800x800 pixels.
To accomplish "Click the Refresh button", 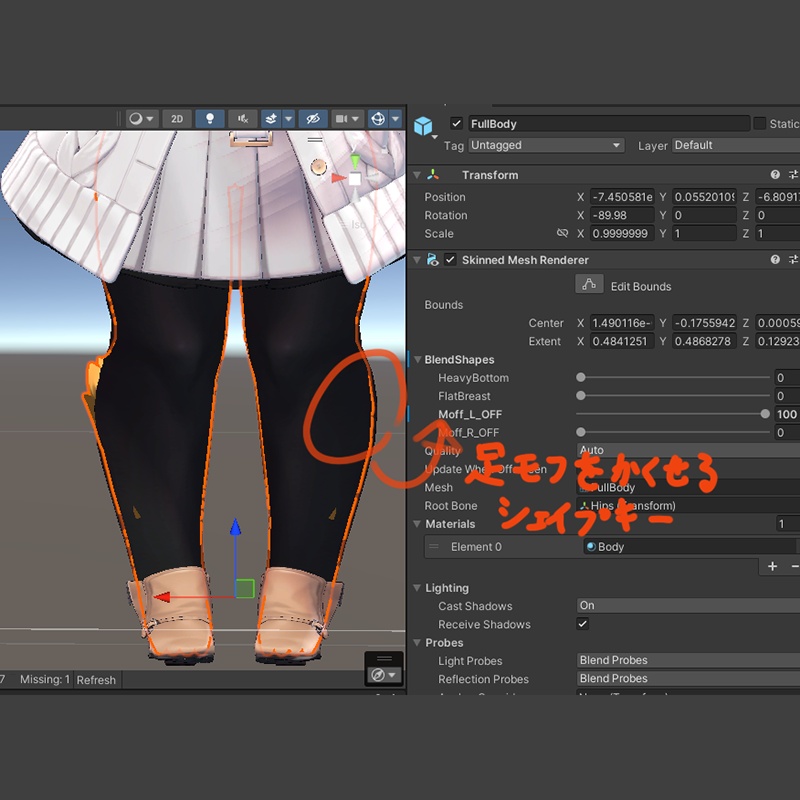I will [x=96, y=680].
